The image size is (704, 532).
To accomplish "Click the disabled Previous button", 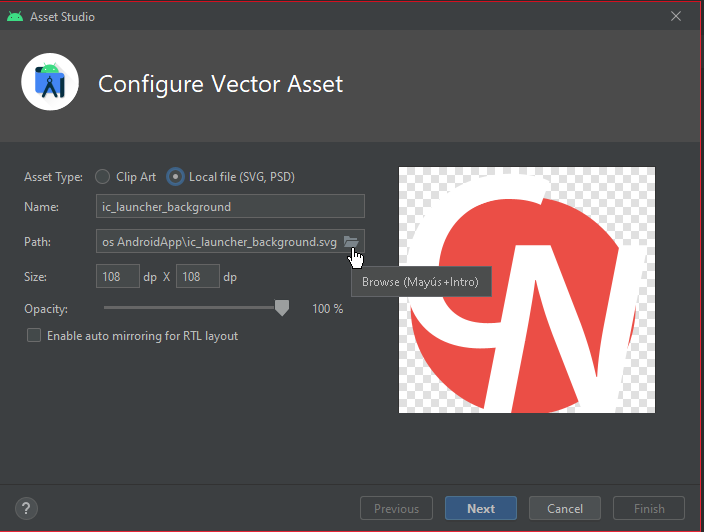I will click(396, 508).
